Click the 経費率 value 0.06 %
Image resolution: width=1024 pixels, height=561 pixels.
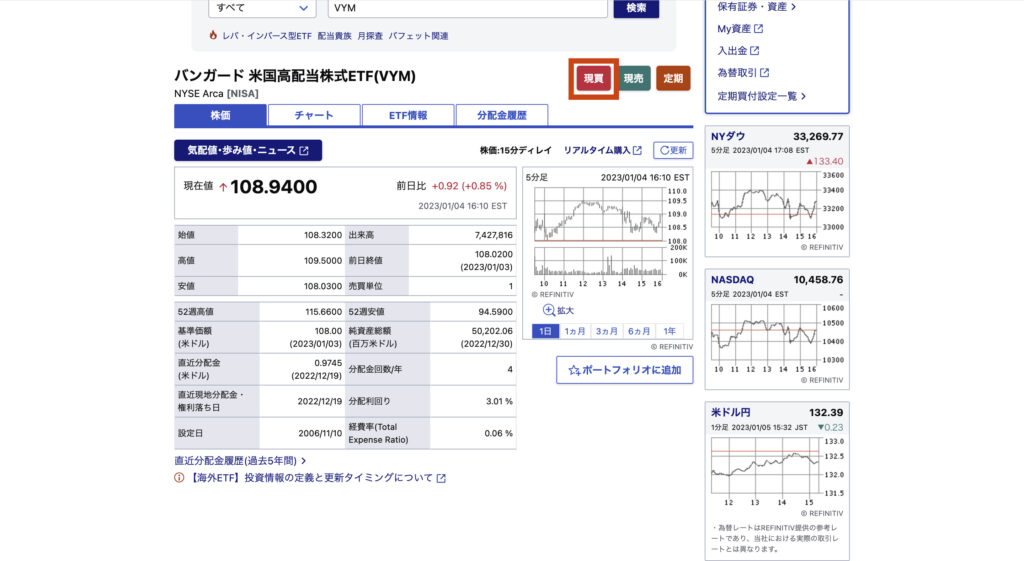(499, 433)
